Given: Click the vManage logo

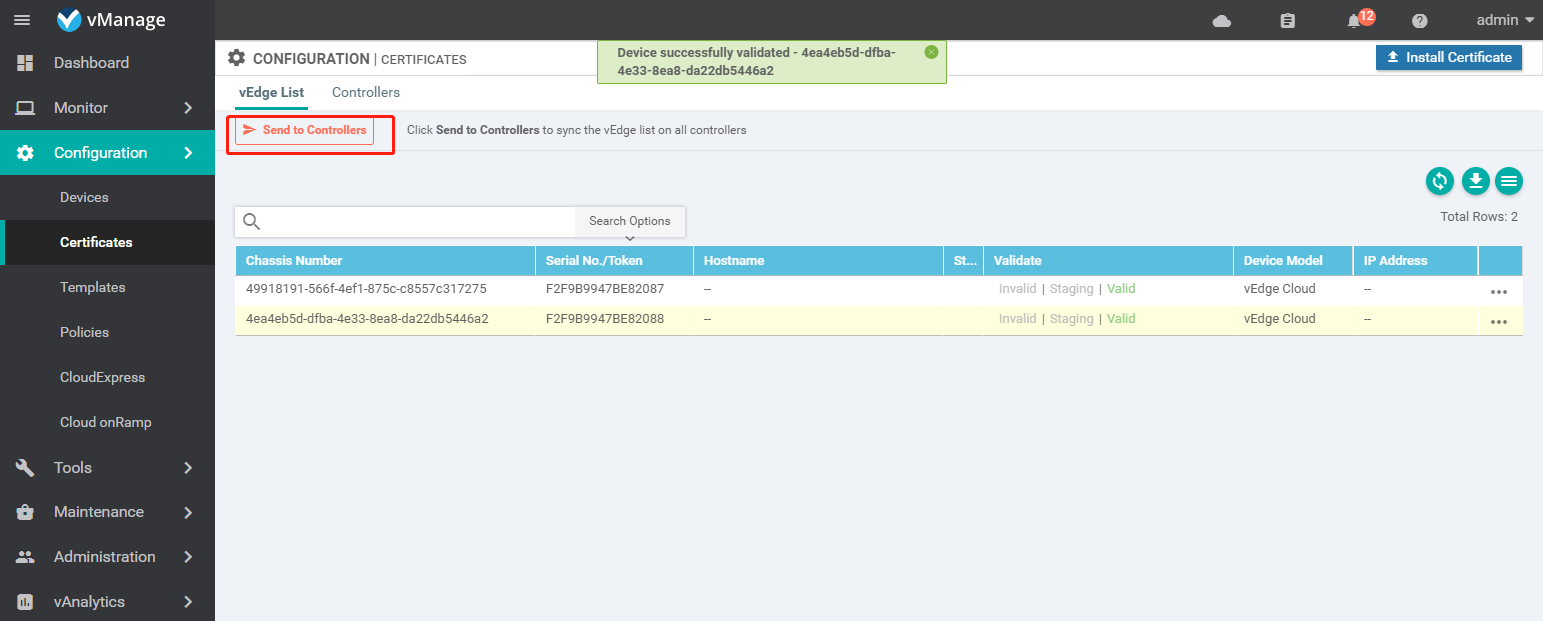Looking at the screenshot, I should click(x=112, y=20).
